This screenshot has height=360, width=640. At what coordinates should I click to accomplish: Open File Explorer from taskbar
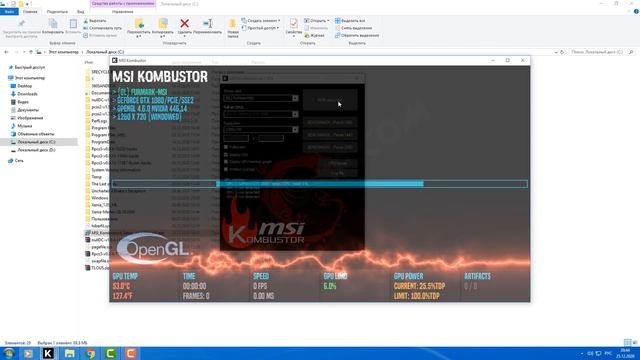70,353
